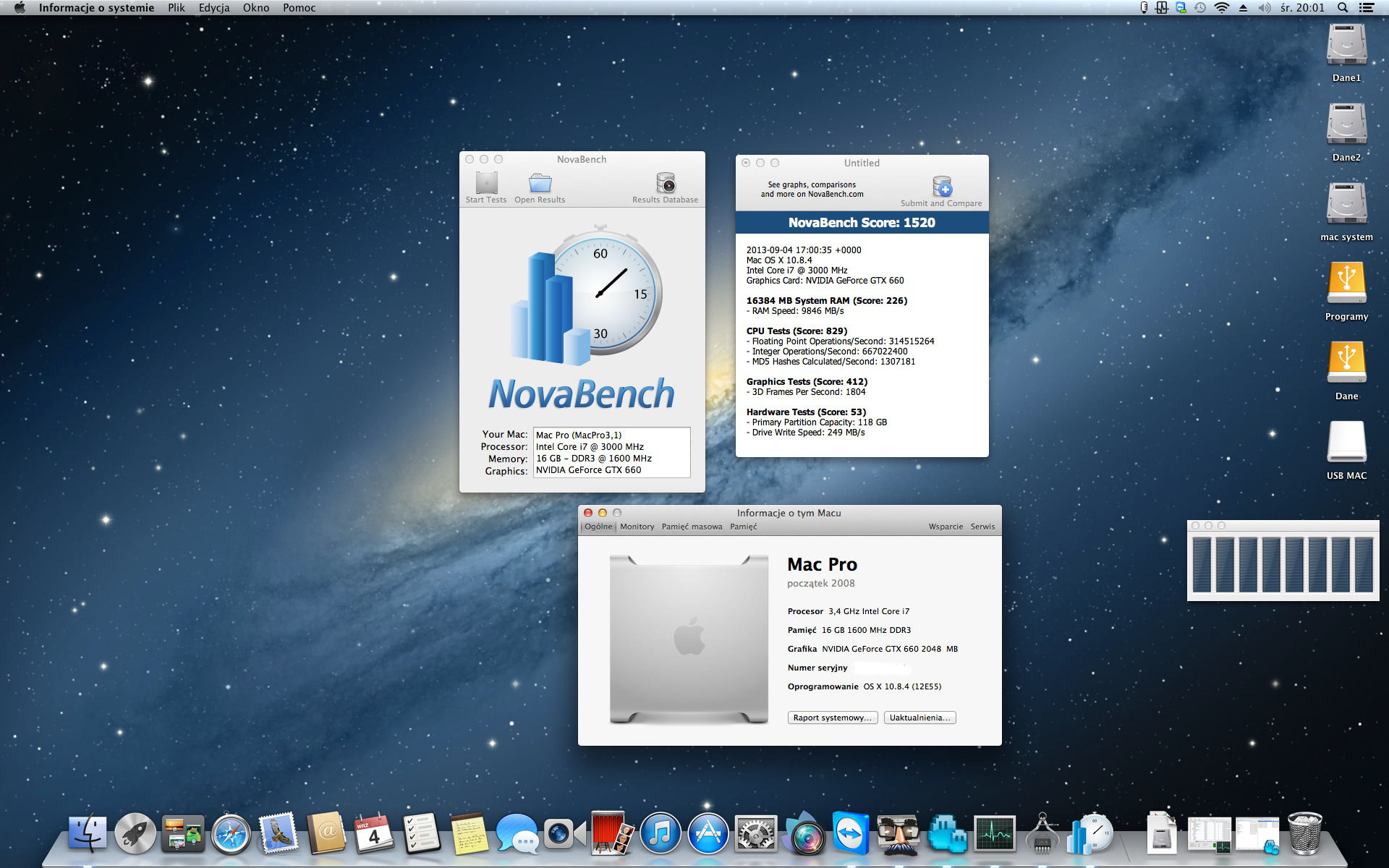1389x868 pixels.
Task: Click the początek 2008 text
Action: pyautogui.click(x=821, y=584)
